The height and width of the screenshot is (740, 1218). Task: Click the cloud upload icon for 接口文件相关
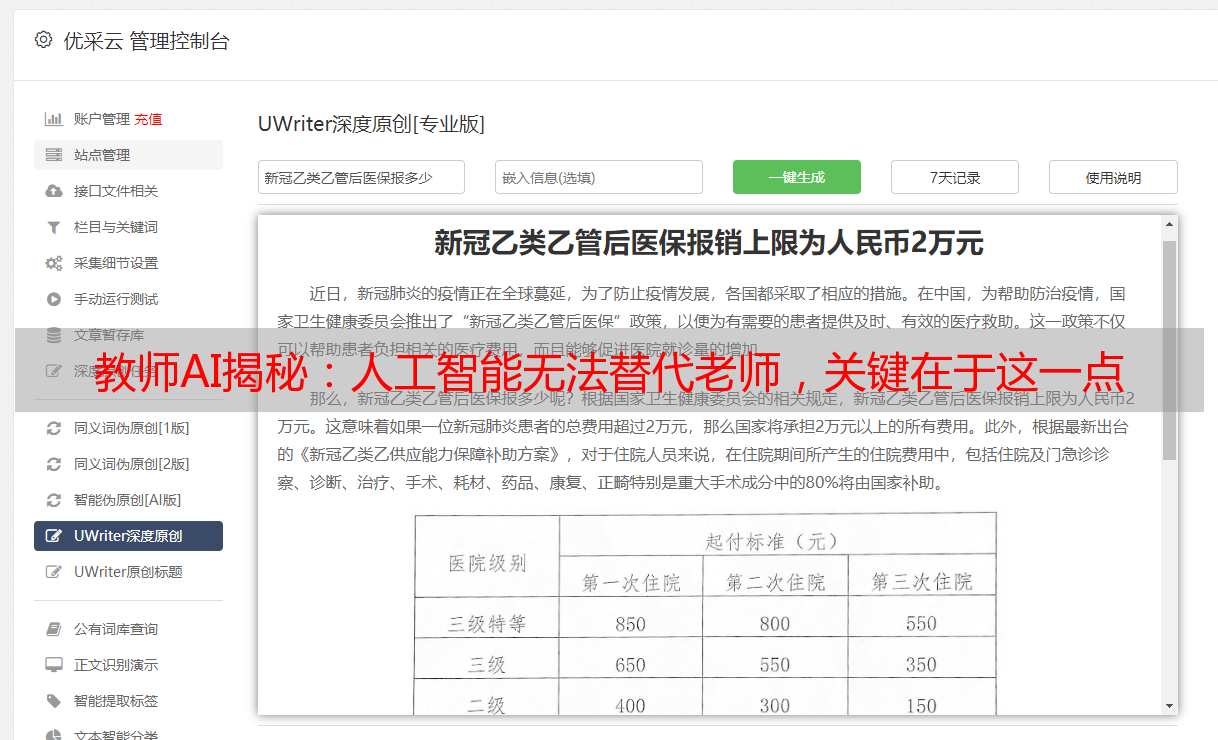tap(54, 191)
